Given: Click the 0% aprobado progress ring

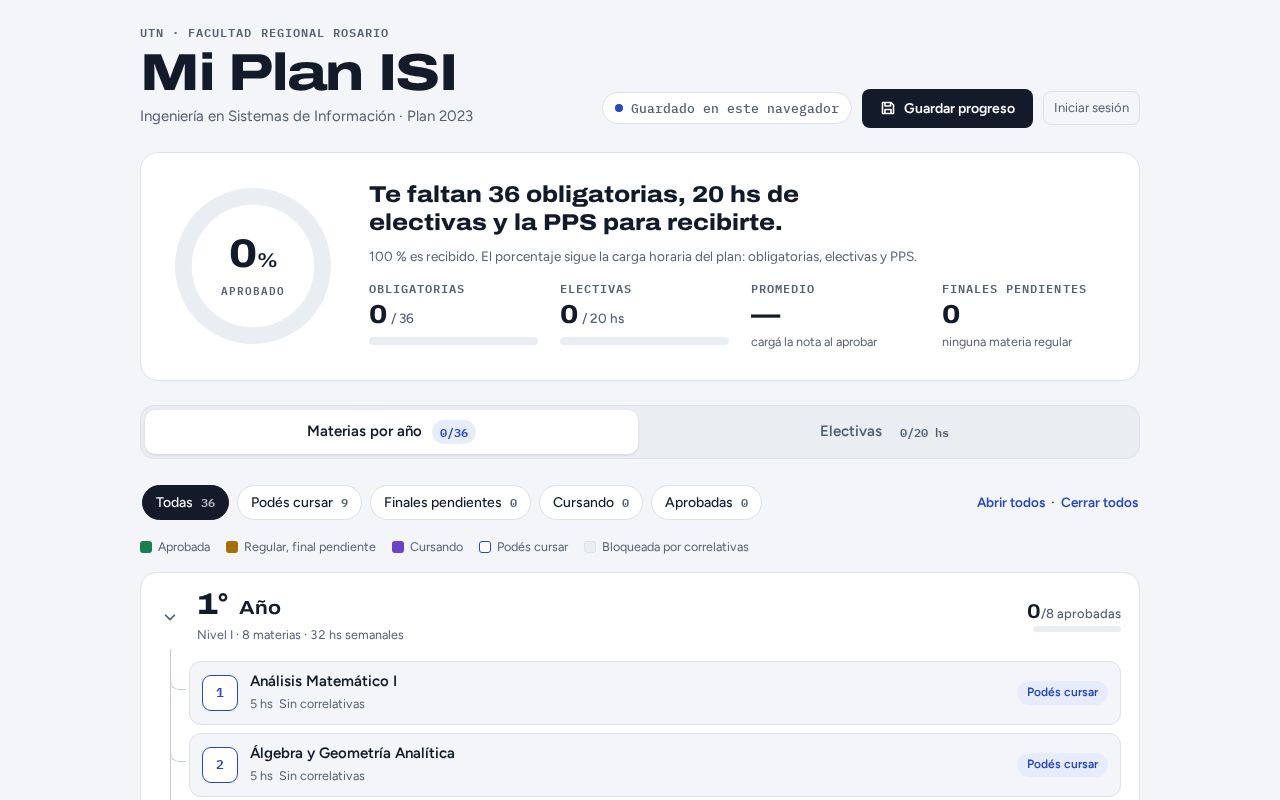Looking at the screenshot, I should pyautogui.click(x=253, y=266).
